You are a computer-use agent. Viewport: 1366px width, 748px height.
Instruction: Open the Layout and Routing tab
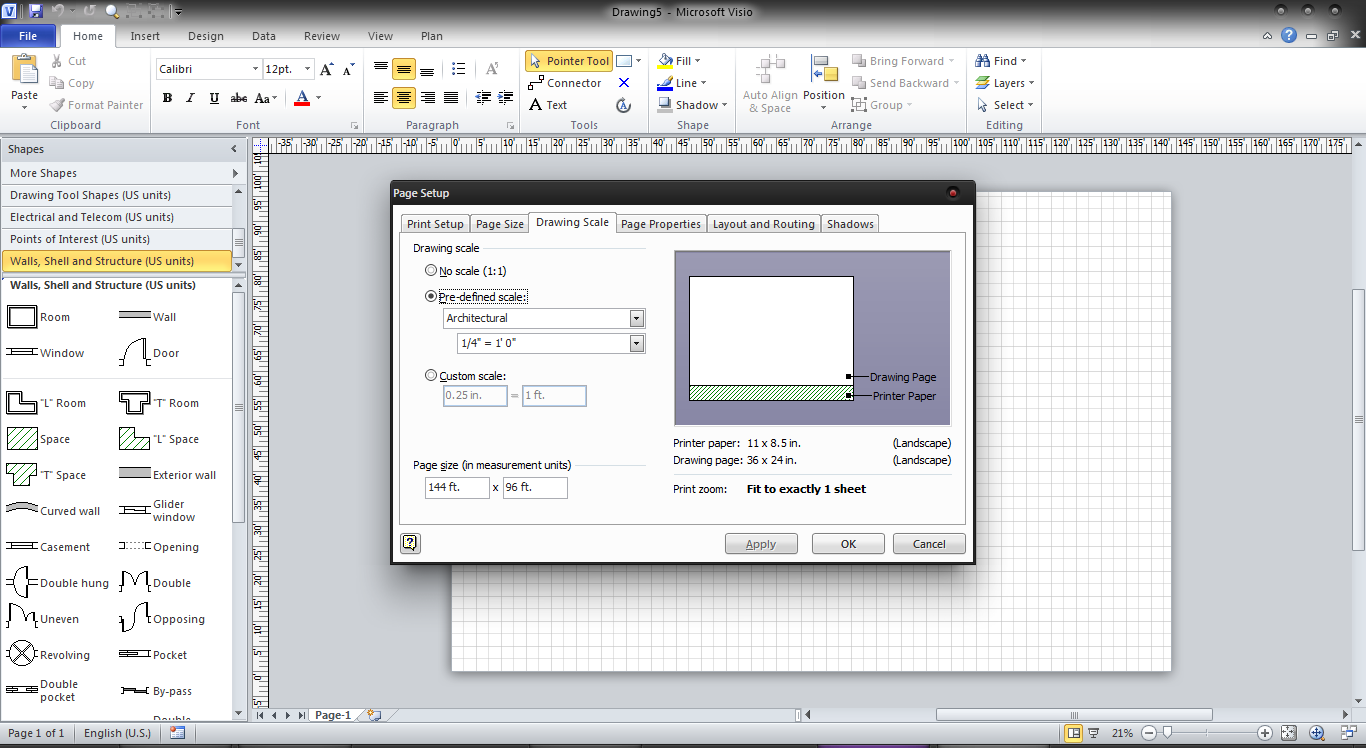[764, 224]
